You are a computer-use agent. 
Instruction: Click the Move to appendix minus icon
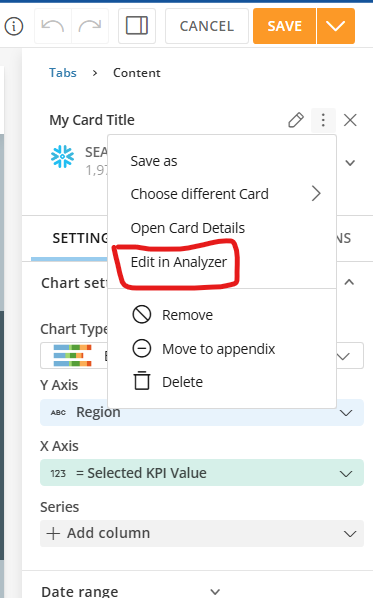[141, 349]
